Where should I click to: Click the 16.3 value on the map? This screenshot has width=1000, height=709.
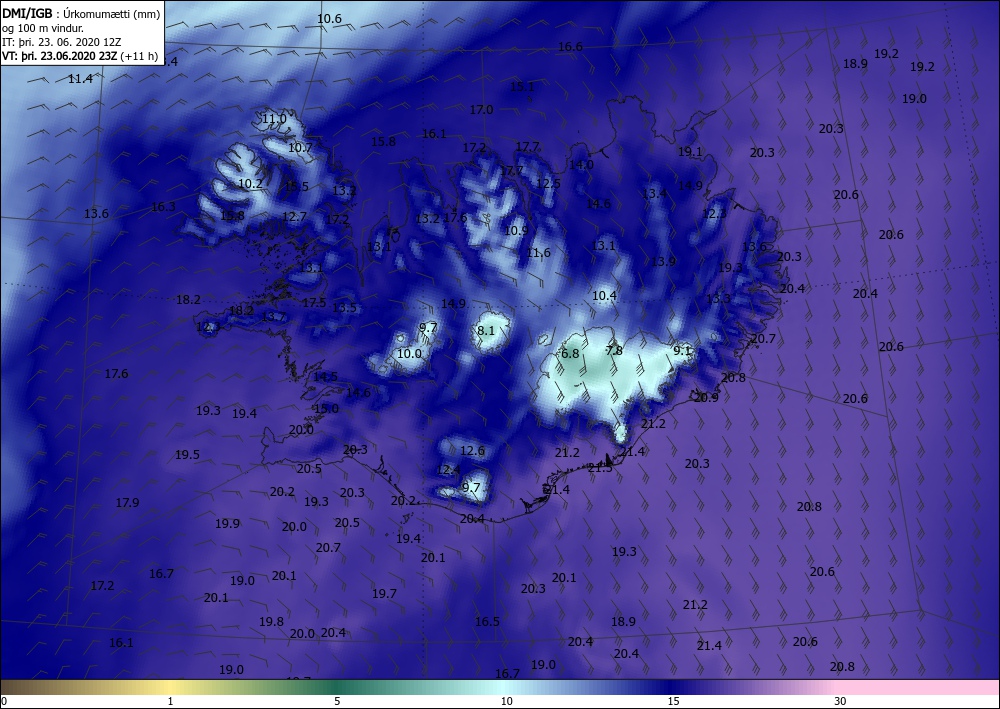click(x=163, y=207)
